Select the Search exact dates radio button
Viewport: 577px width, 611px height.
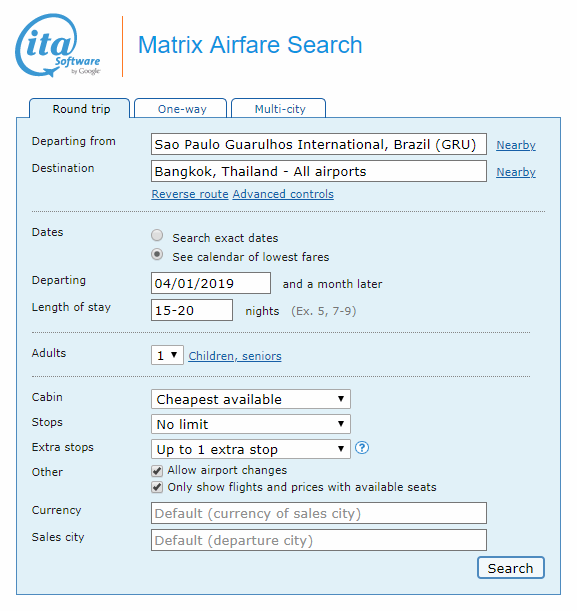[157, 235]
